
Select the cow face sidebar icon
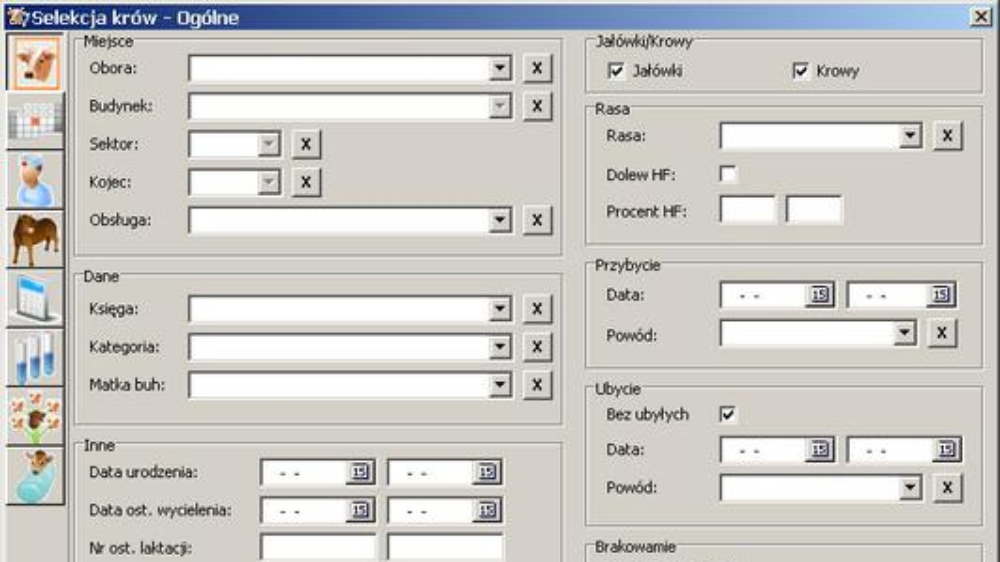click(x=36, y=61)
